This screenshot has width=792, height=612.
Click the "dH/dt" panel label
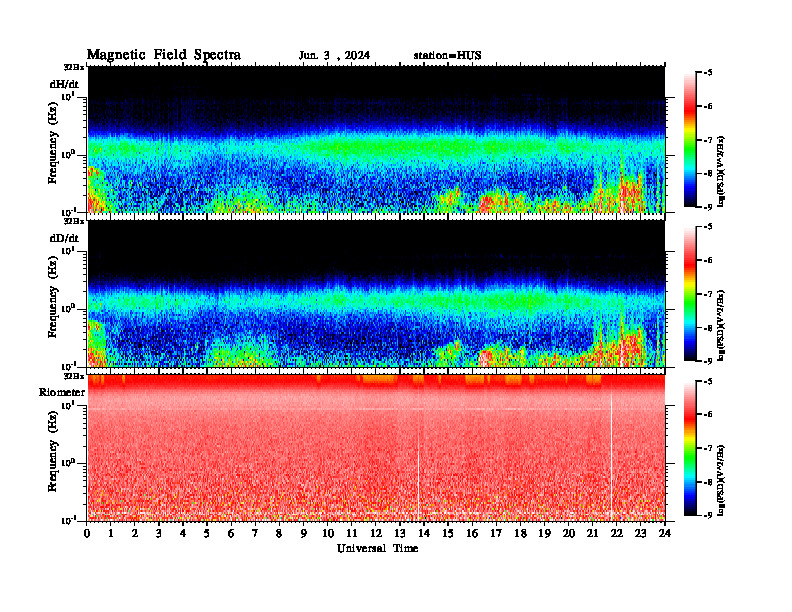tap(64, 84)
